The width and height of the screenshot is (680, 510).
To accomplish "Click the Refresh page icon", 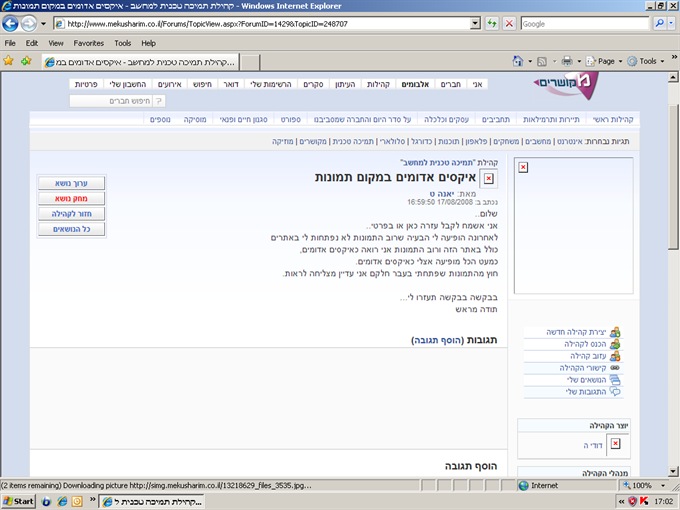I will click(491, 24).
